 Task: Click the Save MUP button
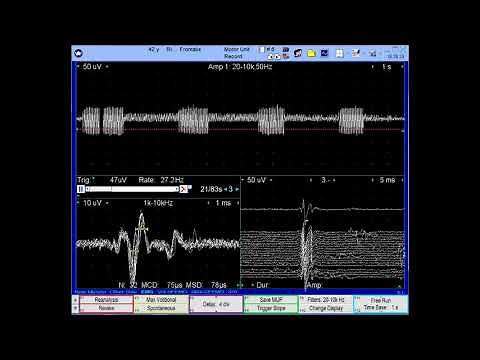pos(271,300)
